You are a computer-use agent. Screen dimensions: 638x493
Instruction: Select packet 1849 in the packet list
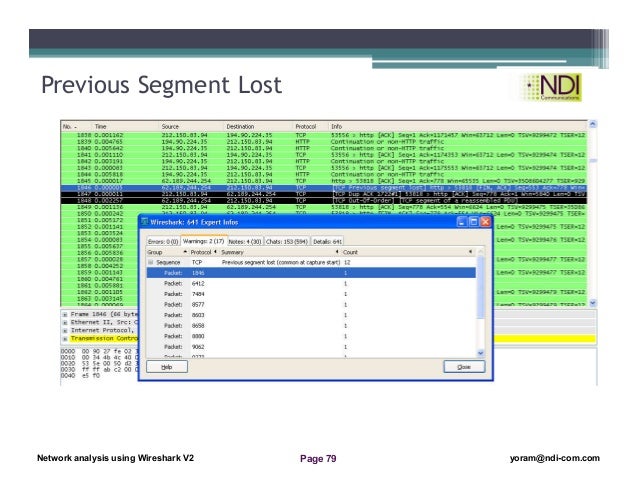point(324,207)
